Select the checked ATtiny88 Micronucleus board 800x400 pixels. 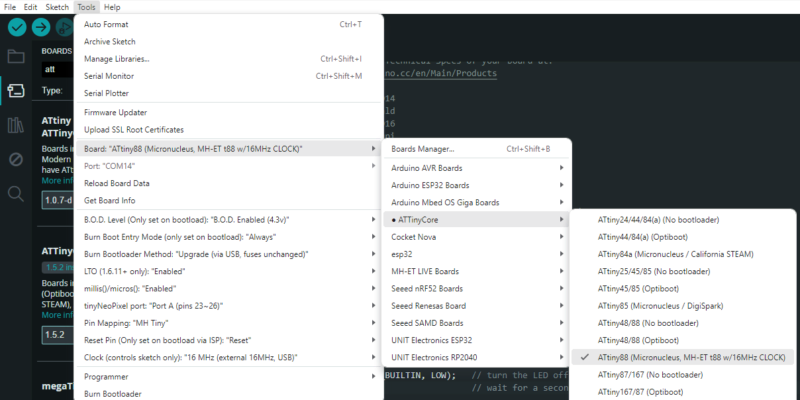pos(690,357)
